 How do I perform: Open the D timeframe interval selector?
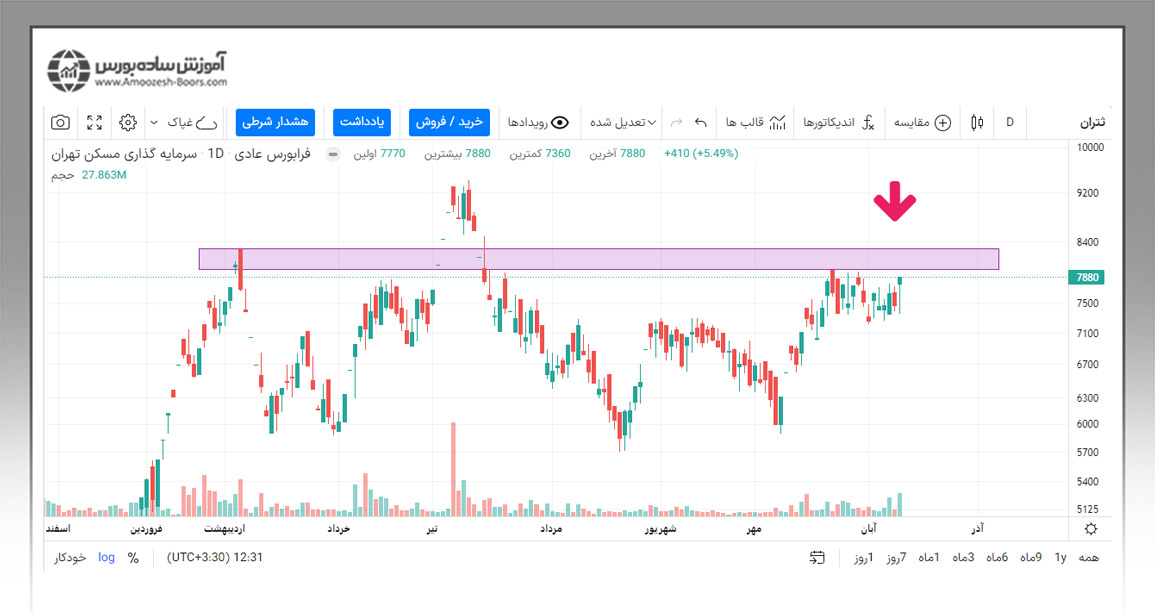tap(1010, 122)
